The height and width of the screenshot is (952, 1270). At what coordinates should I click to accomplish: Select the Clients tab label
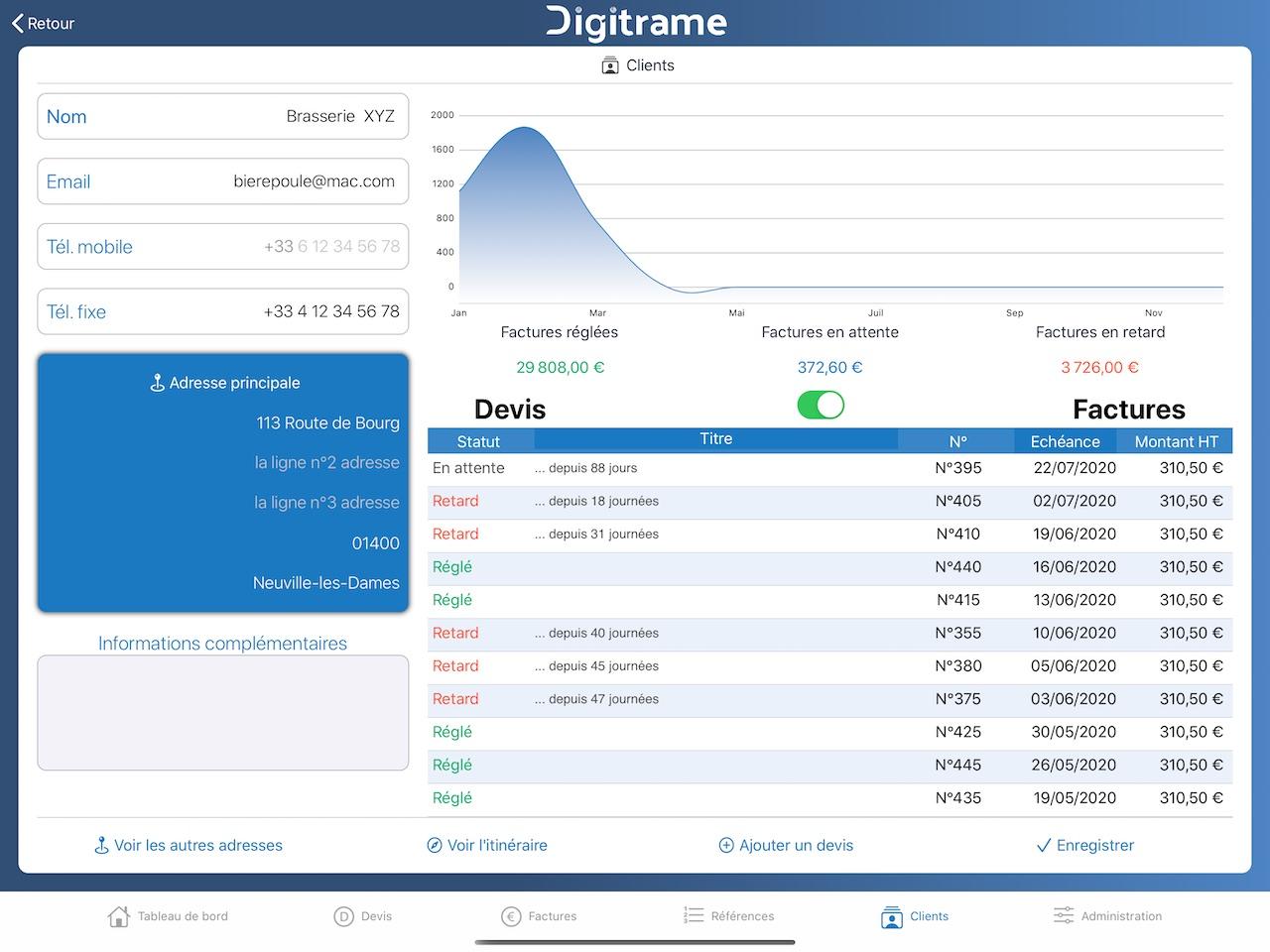930,916
